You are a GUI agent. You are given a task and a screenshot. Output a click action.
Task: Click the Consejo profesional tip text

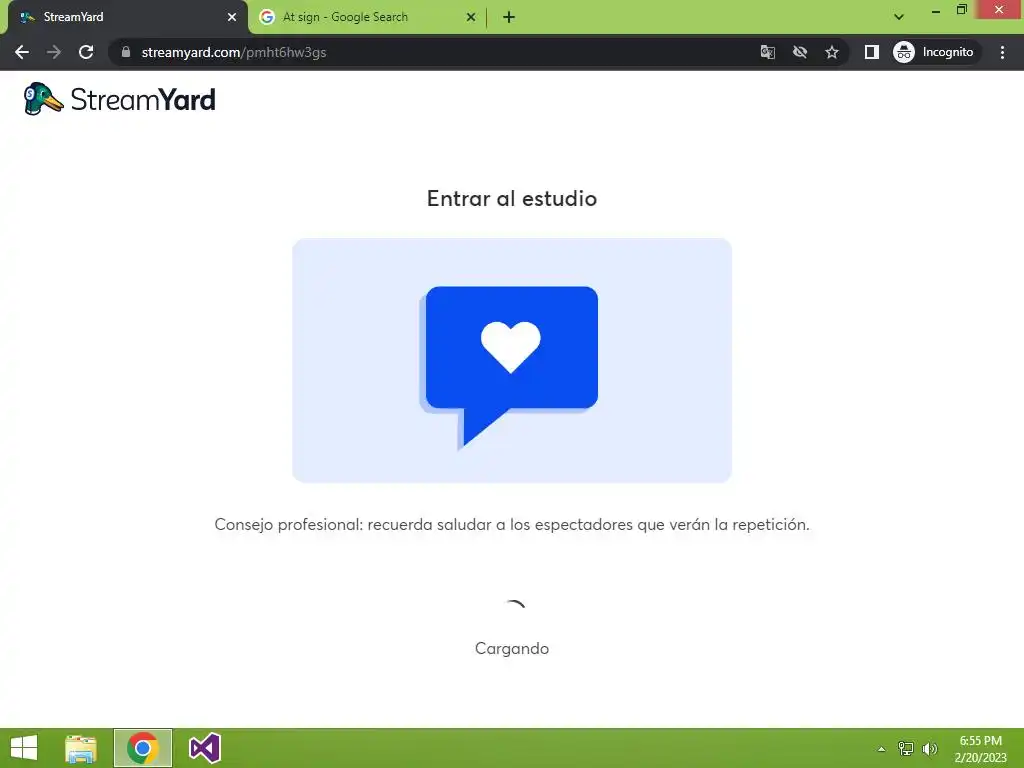pyautogui.click(x=511, y=524)
